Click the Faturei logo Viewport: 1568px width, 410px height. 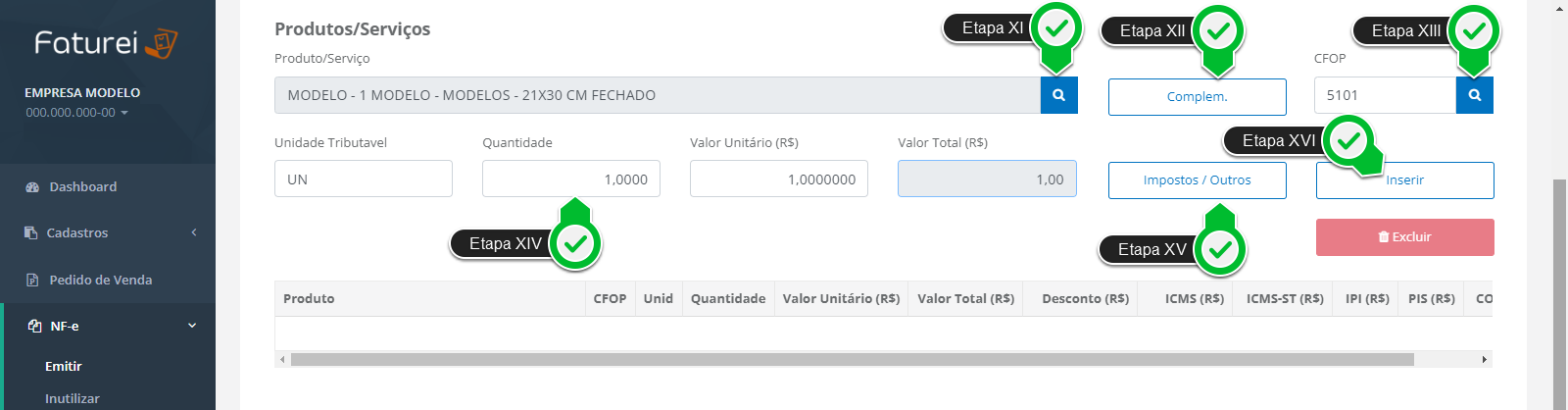click(x=106, y=43)
